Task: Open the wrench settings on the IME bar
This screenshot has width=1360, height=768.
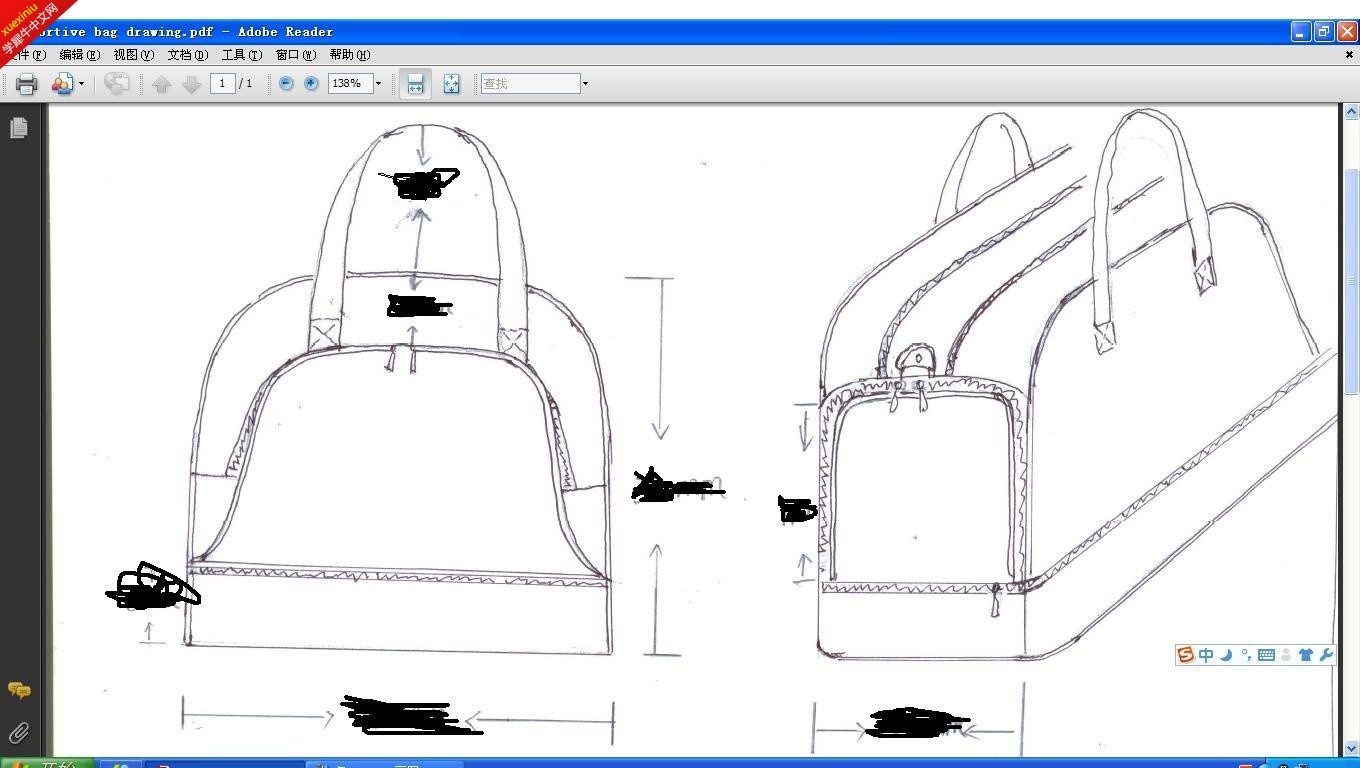Action: 1326,655
